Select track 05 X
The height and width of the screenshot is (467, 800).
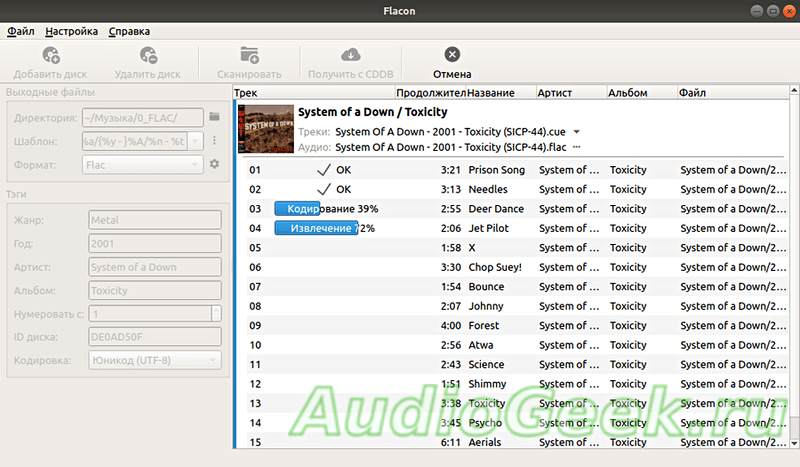click(x=517, y=248)
